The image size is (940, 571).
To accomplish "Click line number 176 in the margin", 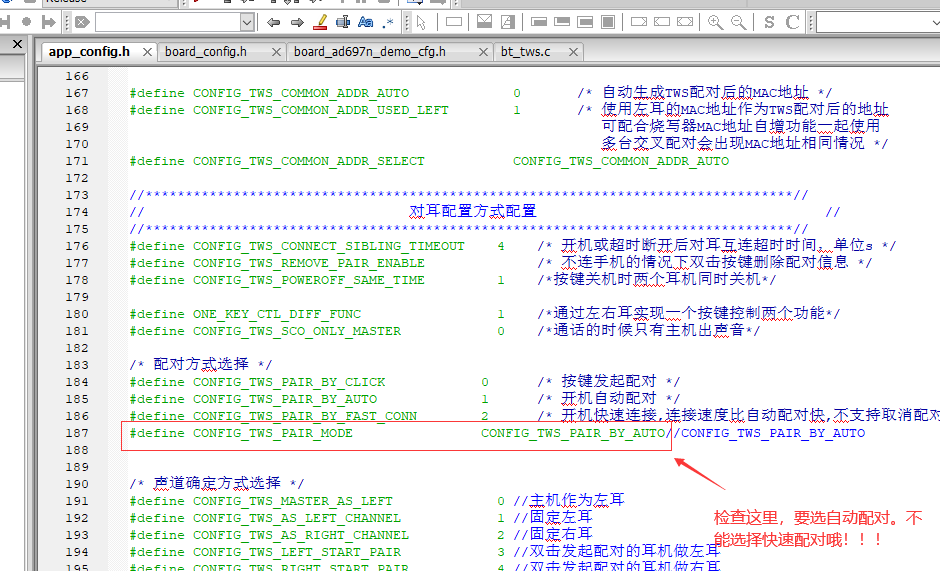I will [77, 247].
